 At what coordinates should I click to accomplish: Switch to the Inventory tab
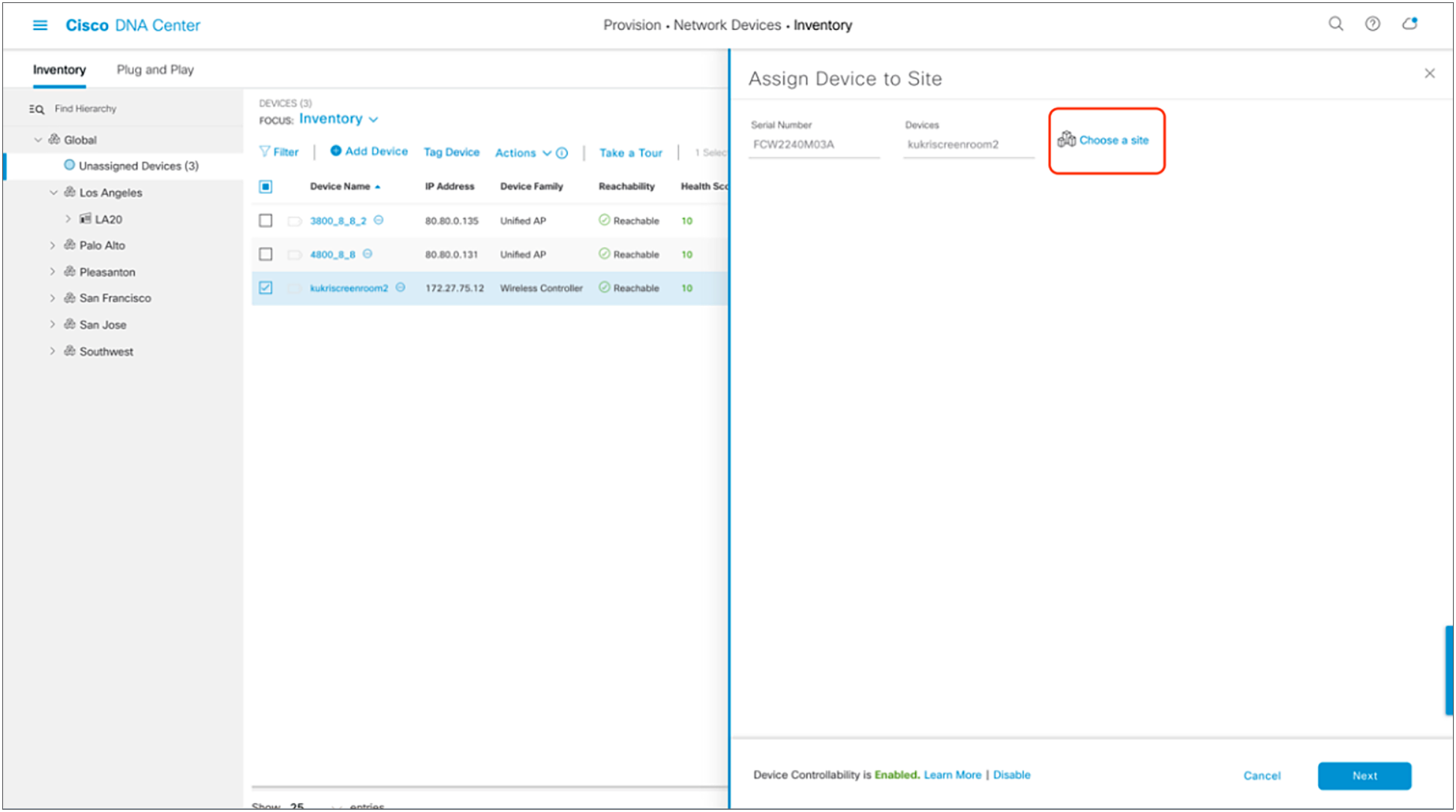tap(59, 70)
